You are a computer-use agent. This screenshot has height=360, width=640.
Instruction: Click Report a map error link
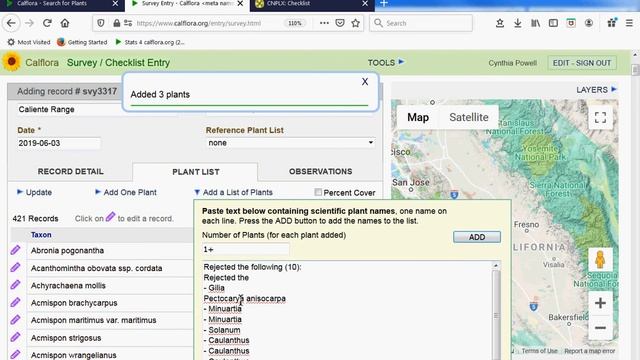[x=590, y=351]
